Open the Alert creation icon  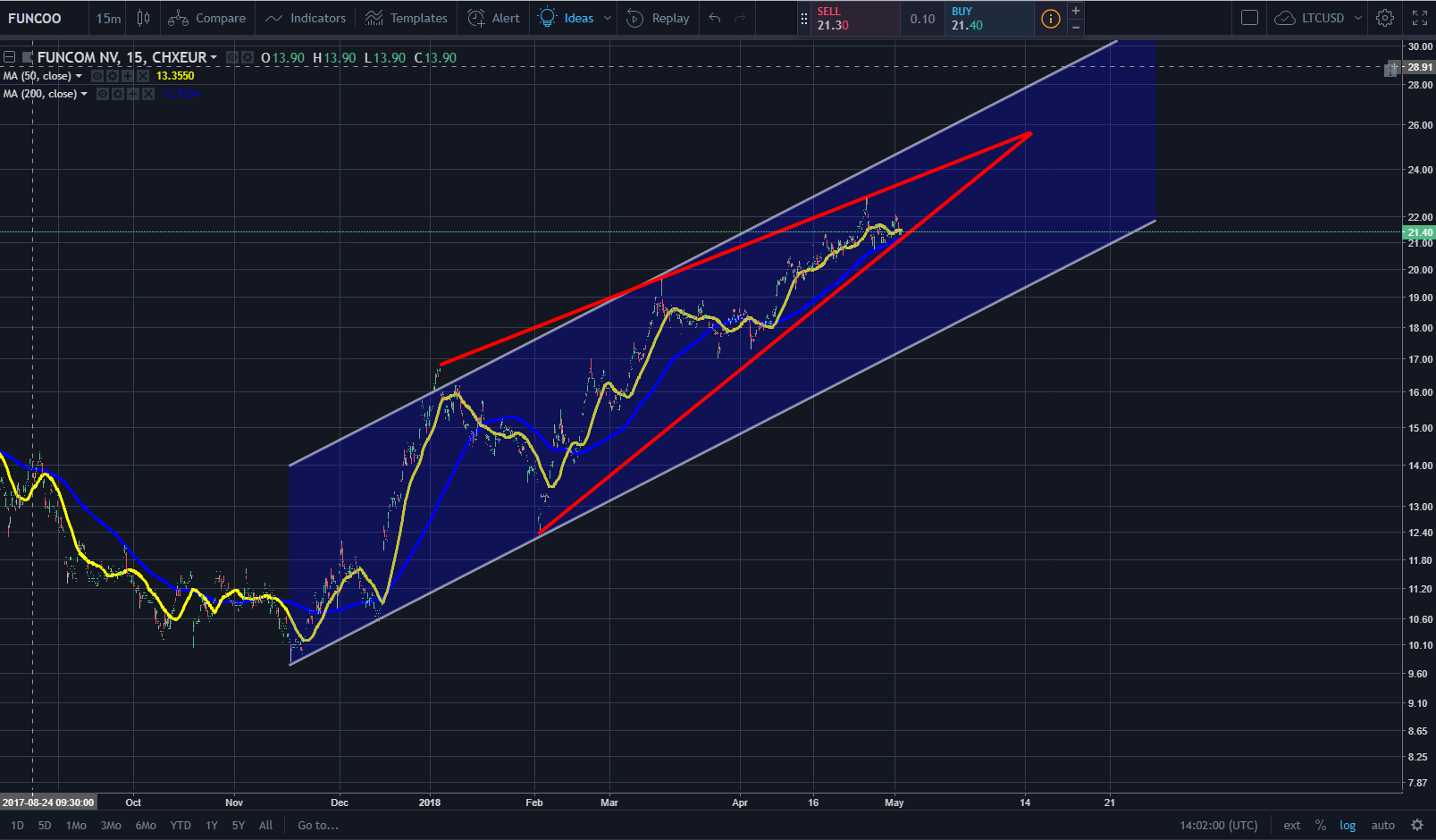pos(477,18)
